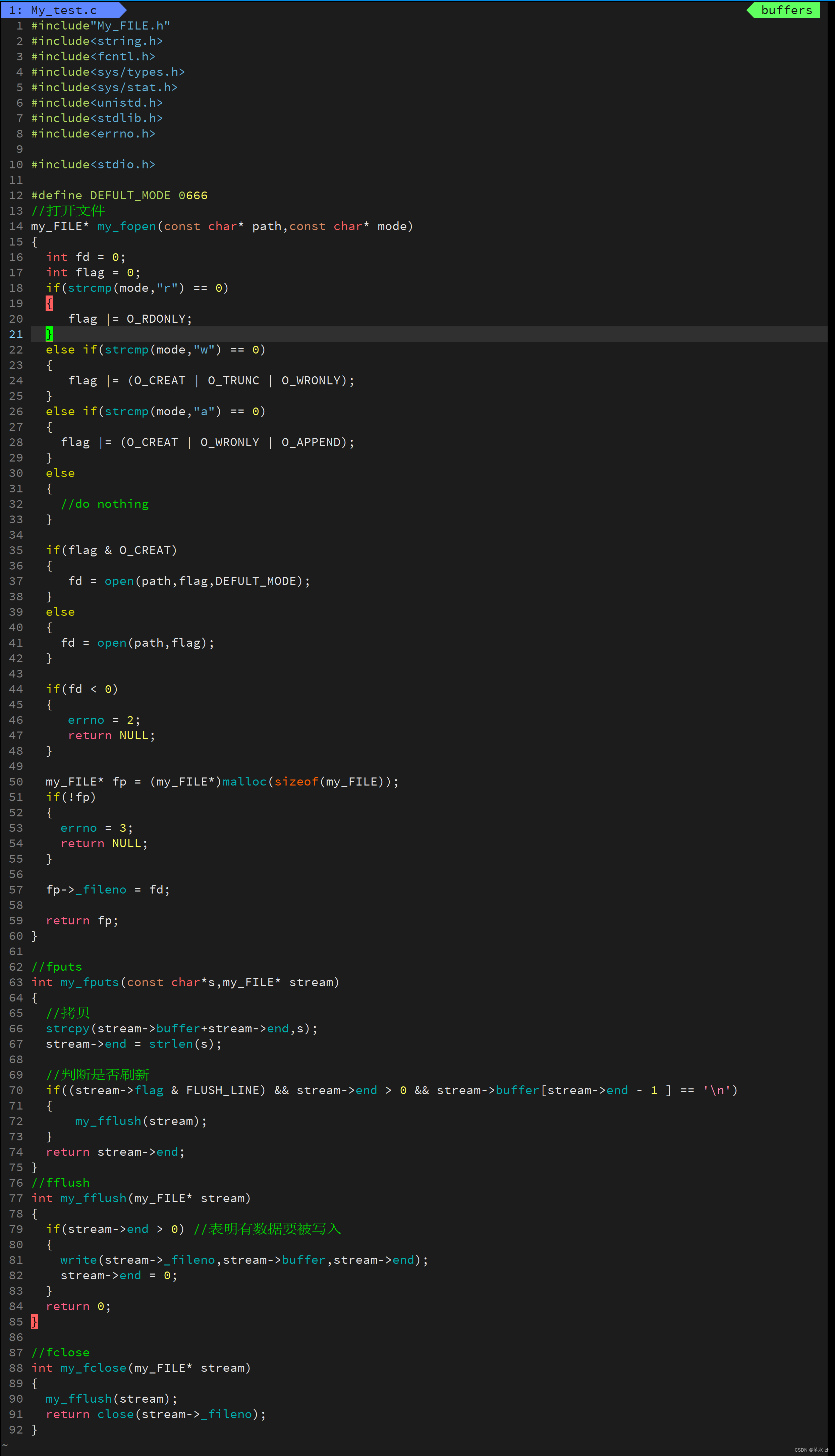Click the strcpy call on line 66
The height and width of the screenshot is (1456, 835).
[182, 1029]
